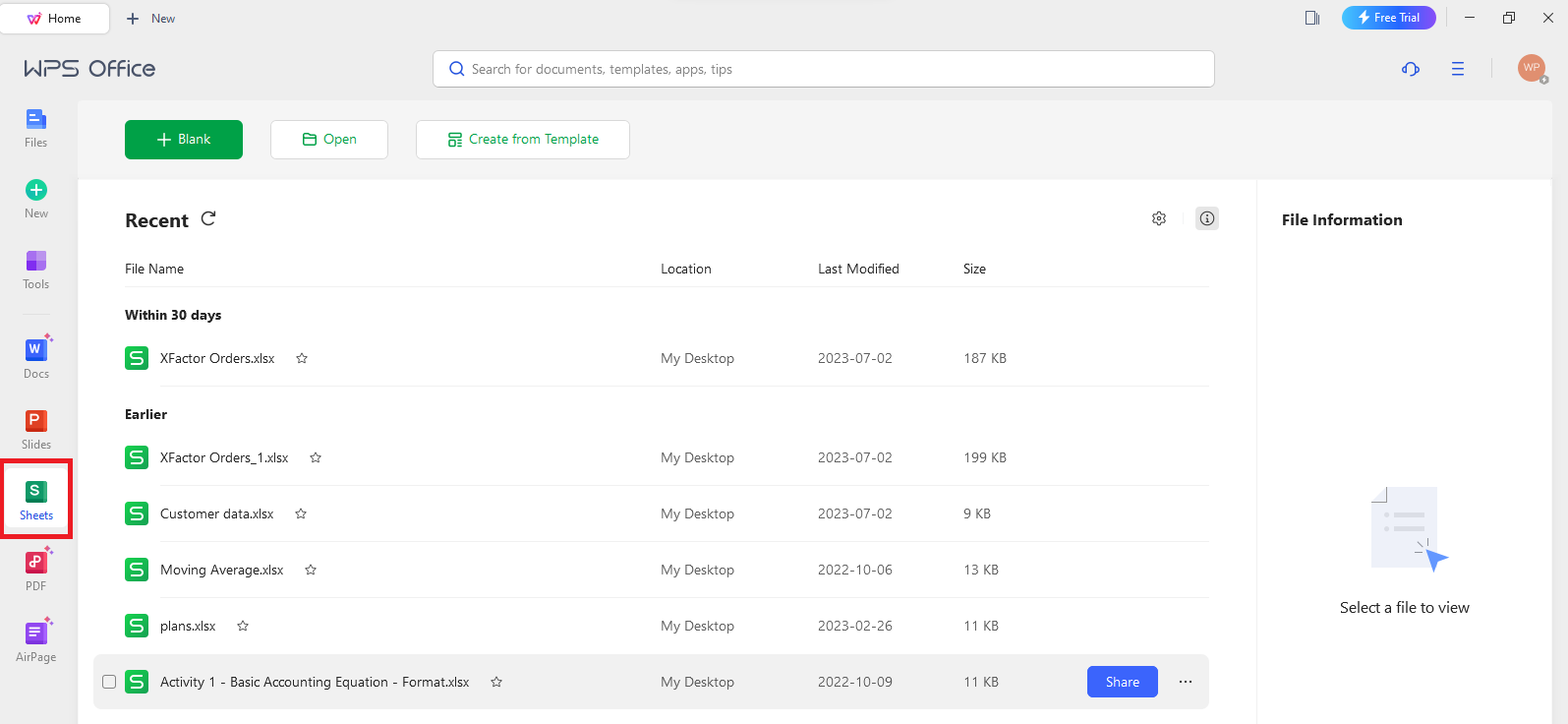1568x724 pixels.
Task: Click the sidebar layout icon near Free Trial
Action: coord(1312,18)
